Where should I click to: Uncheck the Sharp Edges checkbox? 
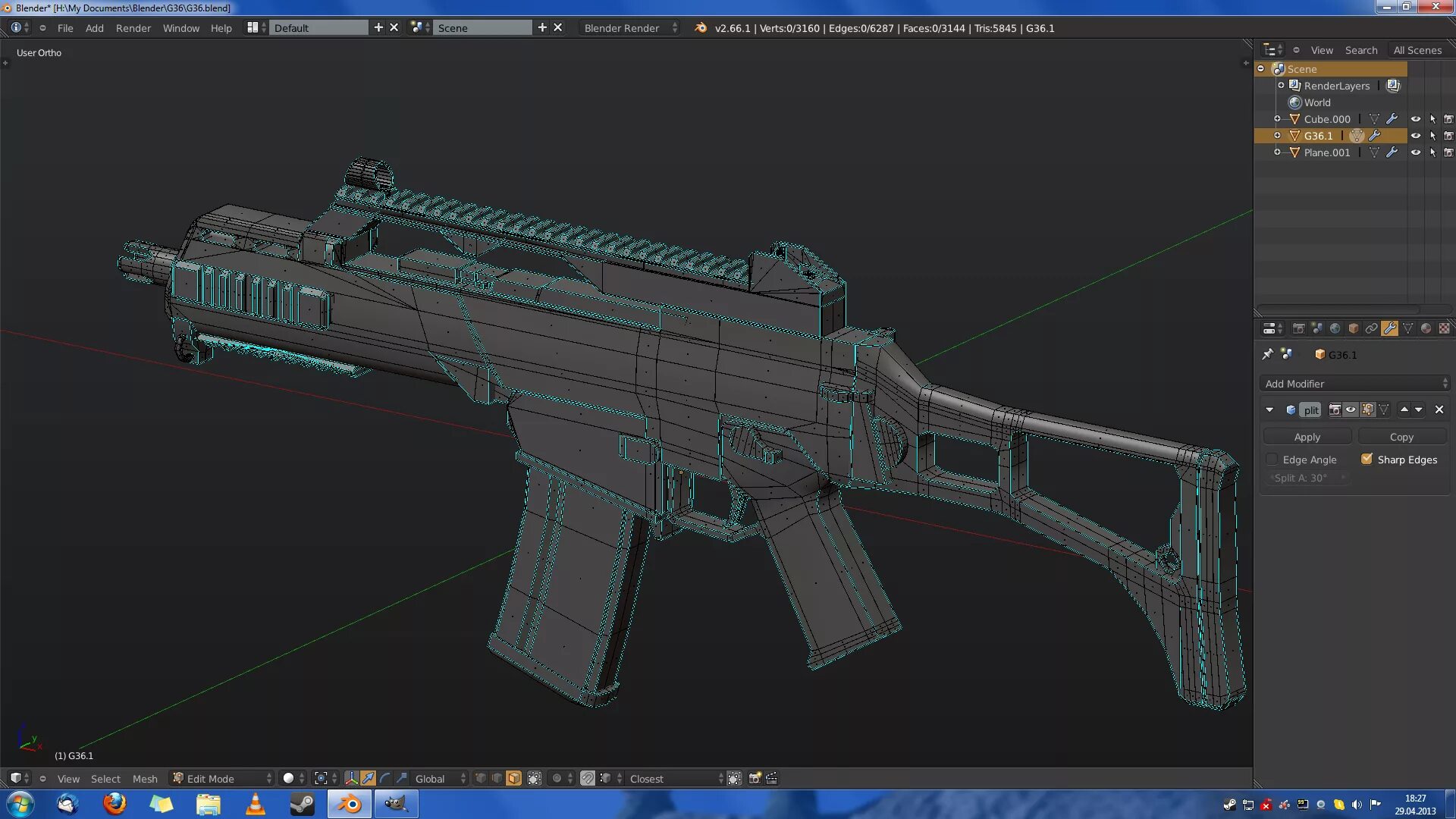pyautogui.click(x=1367, y=459)
